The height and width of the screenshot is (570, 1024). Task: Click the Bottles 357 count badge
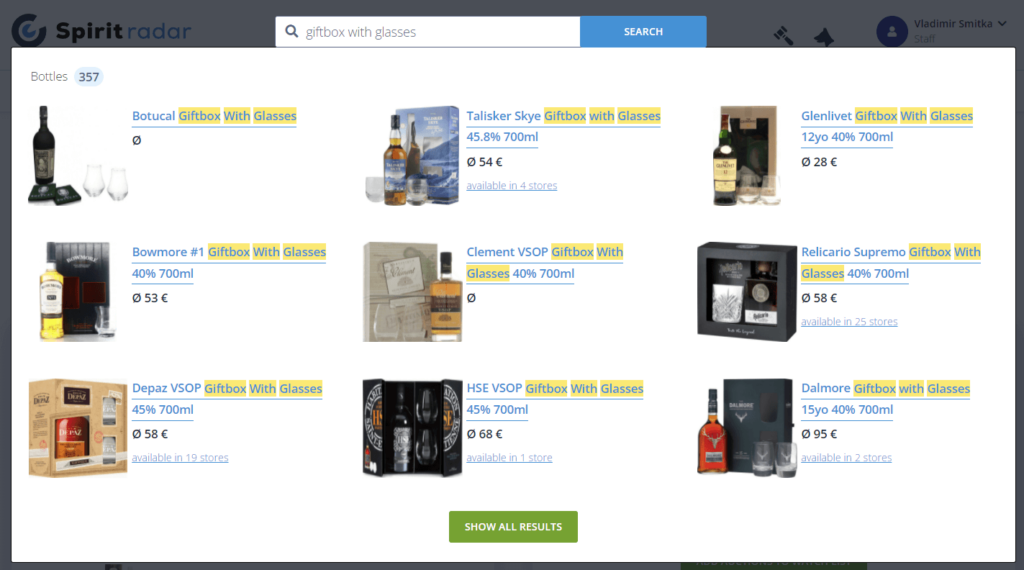pyautogui.click(x=88, y=76)
